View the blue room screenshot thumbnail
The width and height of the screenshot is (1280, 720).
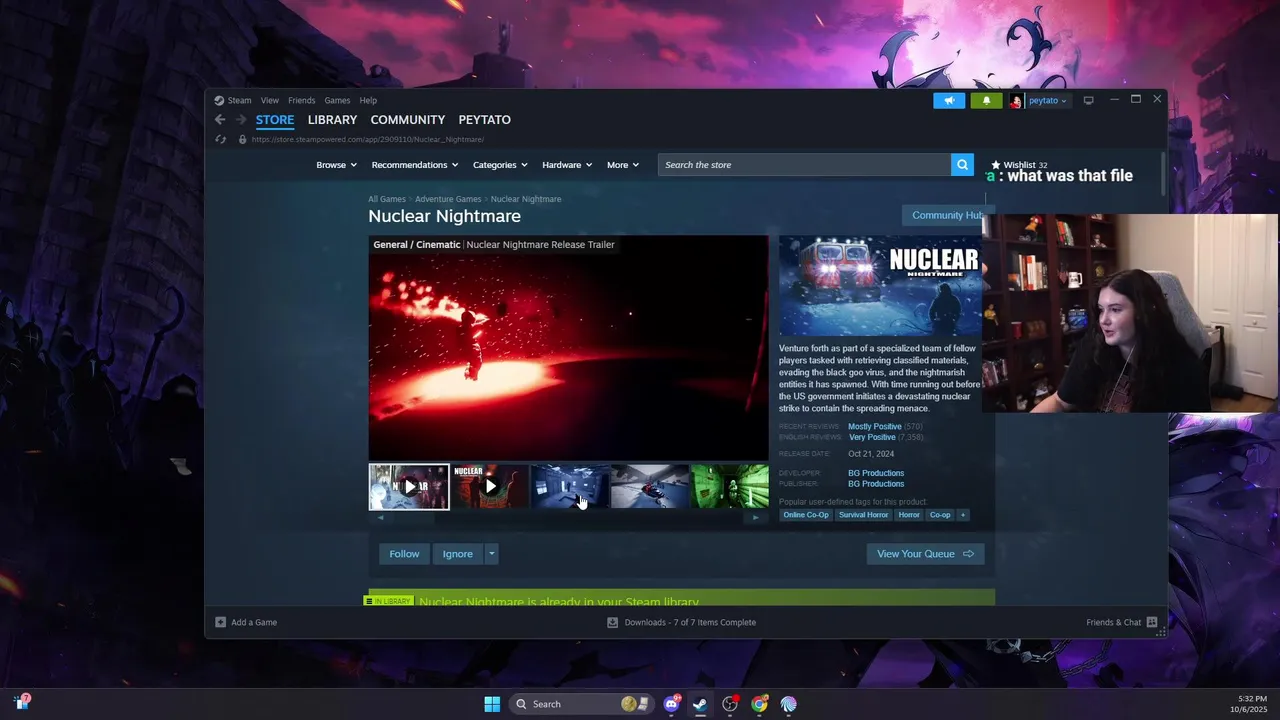pyautogui.click(x=570, y=487)
